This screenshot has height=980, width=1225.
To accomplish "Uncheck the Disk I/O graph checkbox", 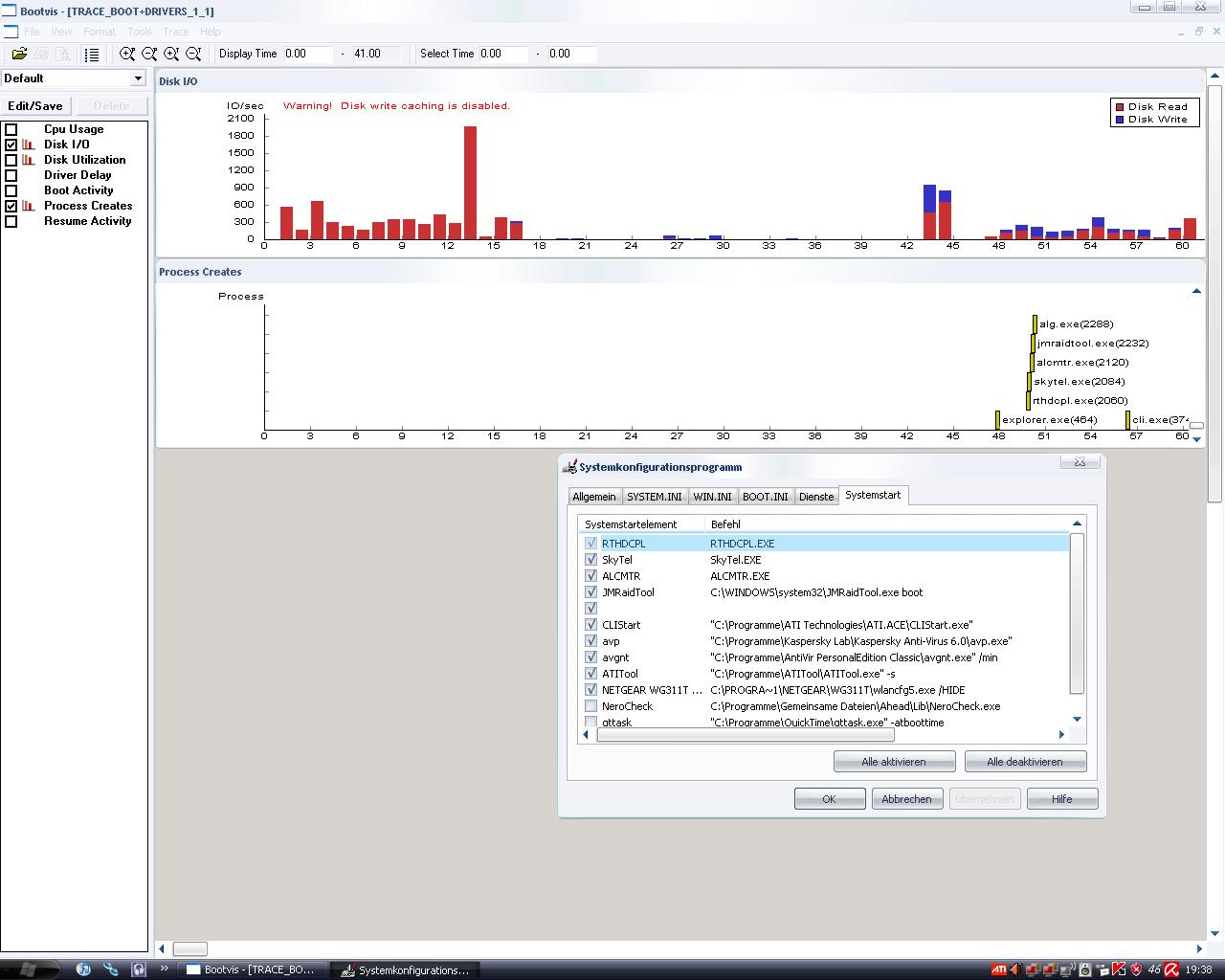I will coord(11,145).
